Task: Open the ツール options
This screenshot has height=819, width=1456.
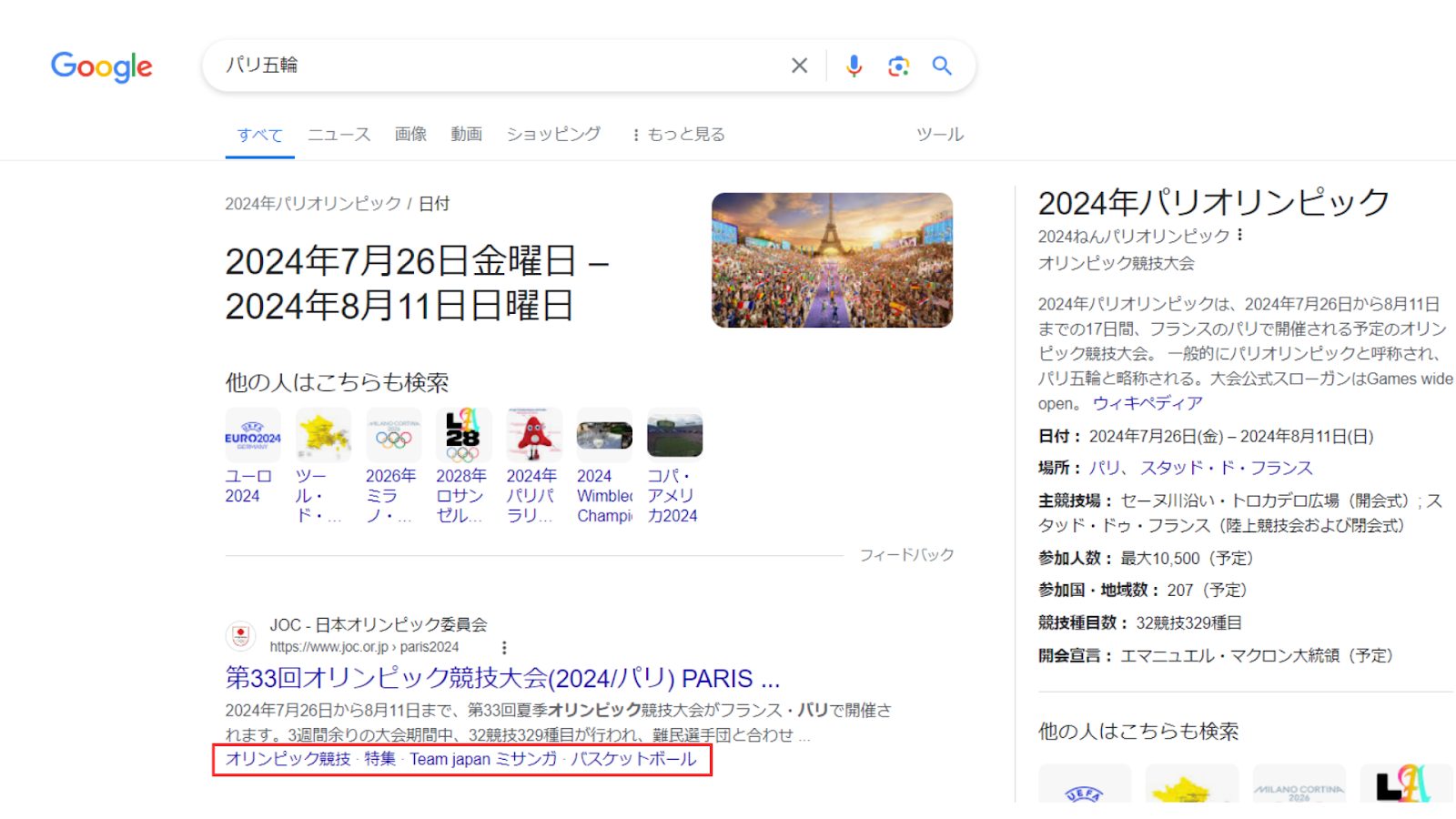Action: pyautogui.click(x=939, y=134)
